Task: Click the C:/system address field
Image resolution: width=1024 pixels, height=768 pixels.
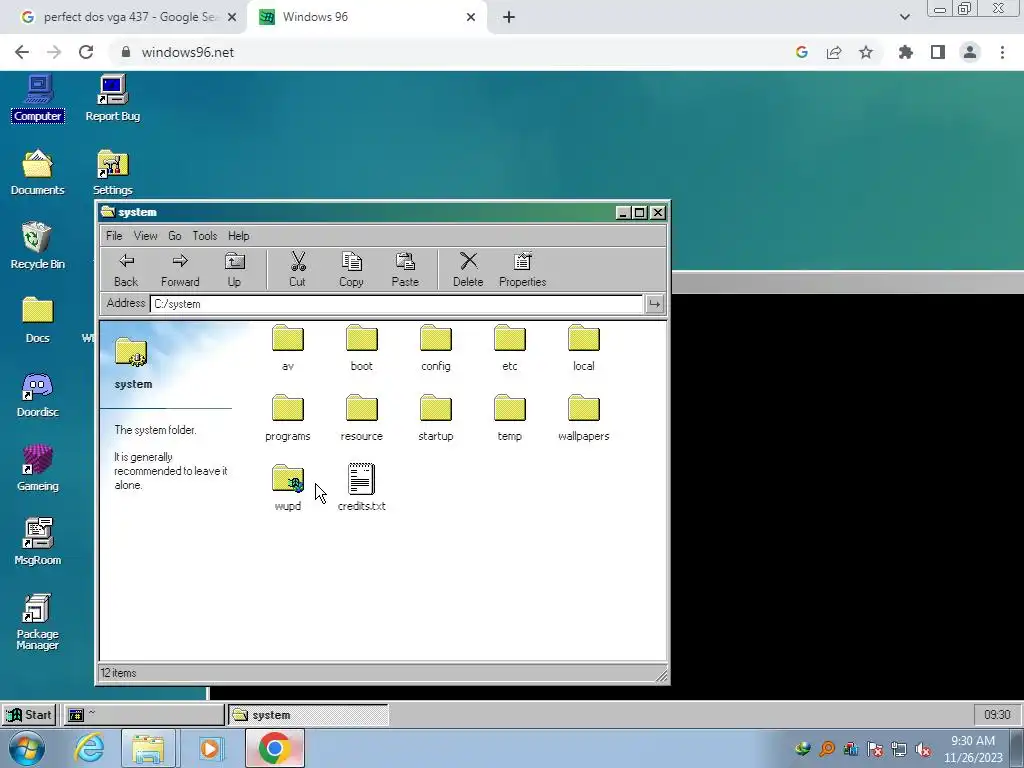Action: (396, 304)
